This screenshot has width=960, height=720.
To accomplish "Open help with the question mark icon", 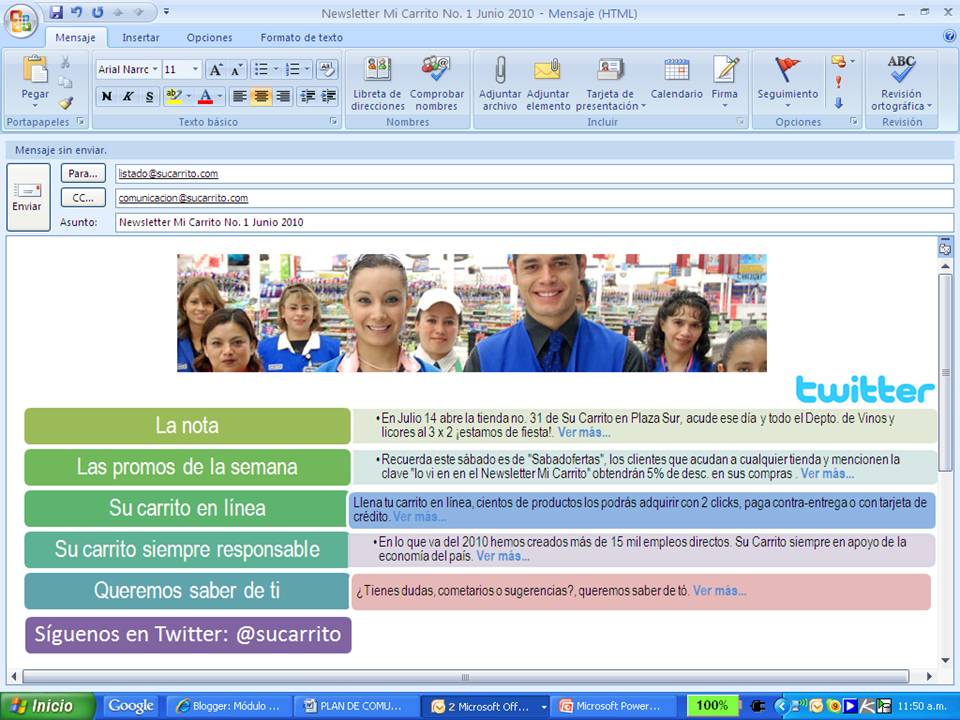I will pyautogui.click(x=950, y=36).
